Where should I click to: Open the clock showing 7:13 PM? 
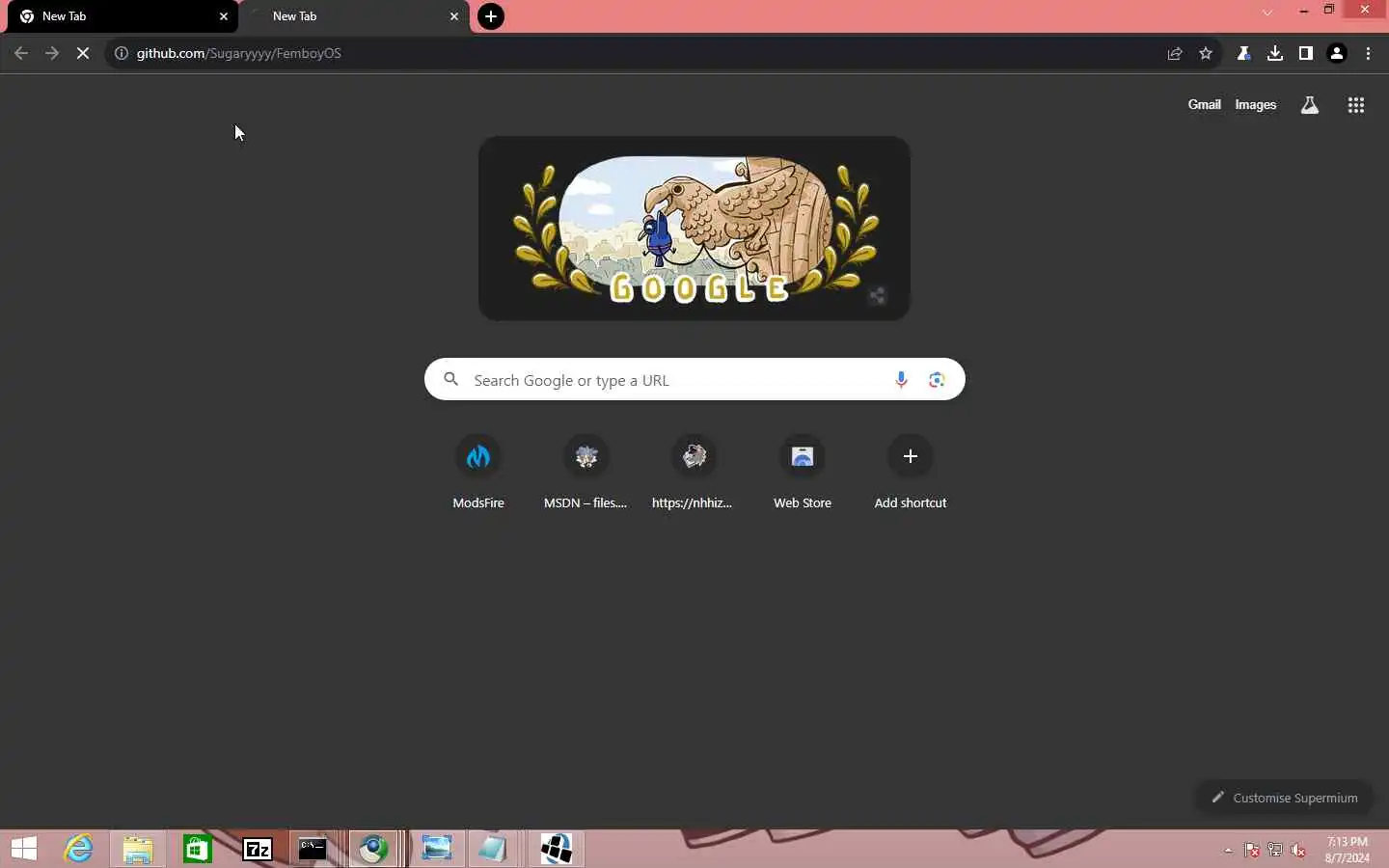(x=1348, y=850)
